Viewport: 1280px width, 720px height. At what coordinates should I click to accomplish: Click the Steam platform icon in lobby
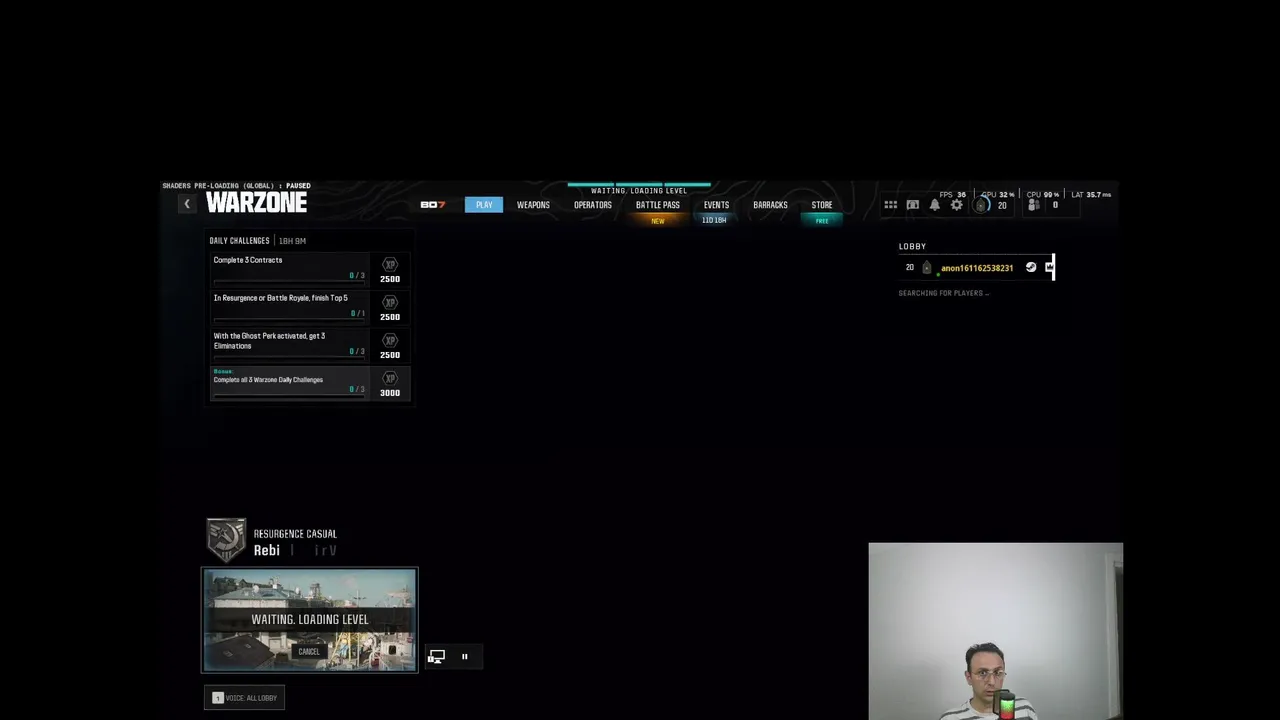click(1031, 267)
